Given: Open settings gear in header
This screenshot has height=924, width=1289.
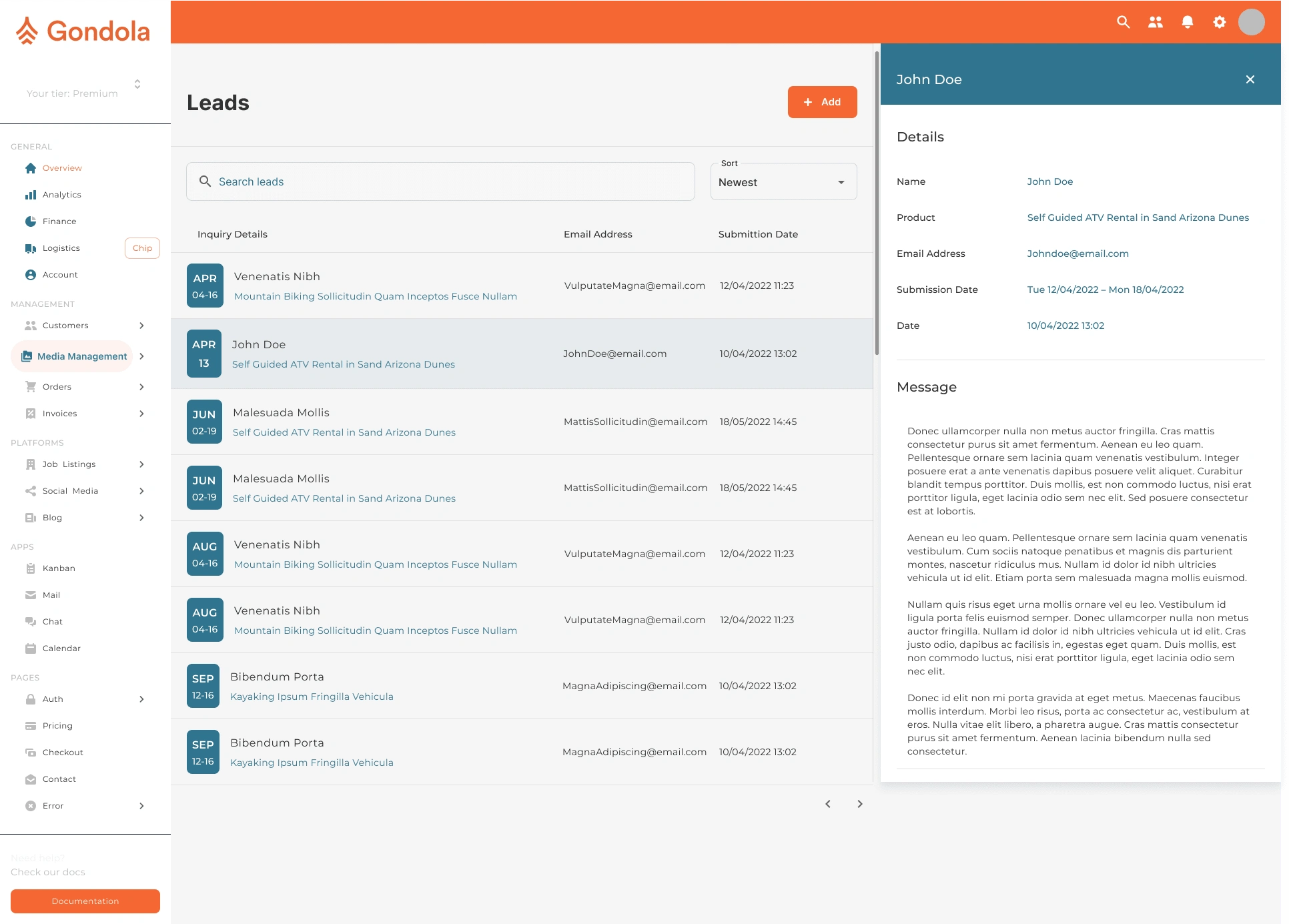Looking at the screenshot, I should click(1220, 22).
